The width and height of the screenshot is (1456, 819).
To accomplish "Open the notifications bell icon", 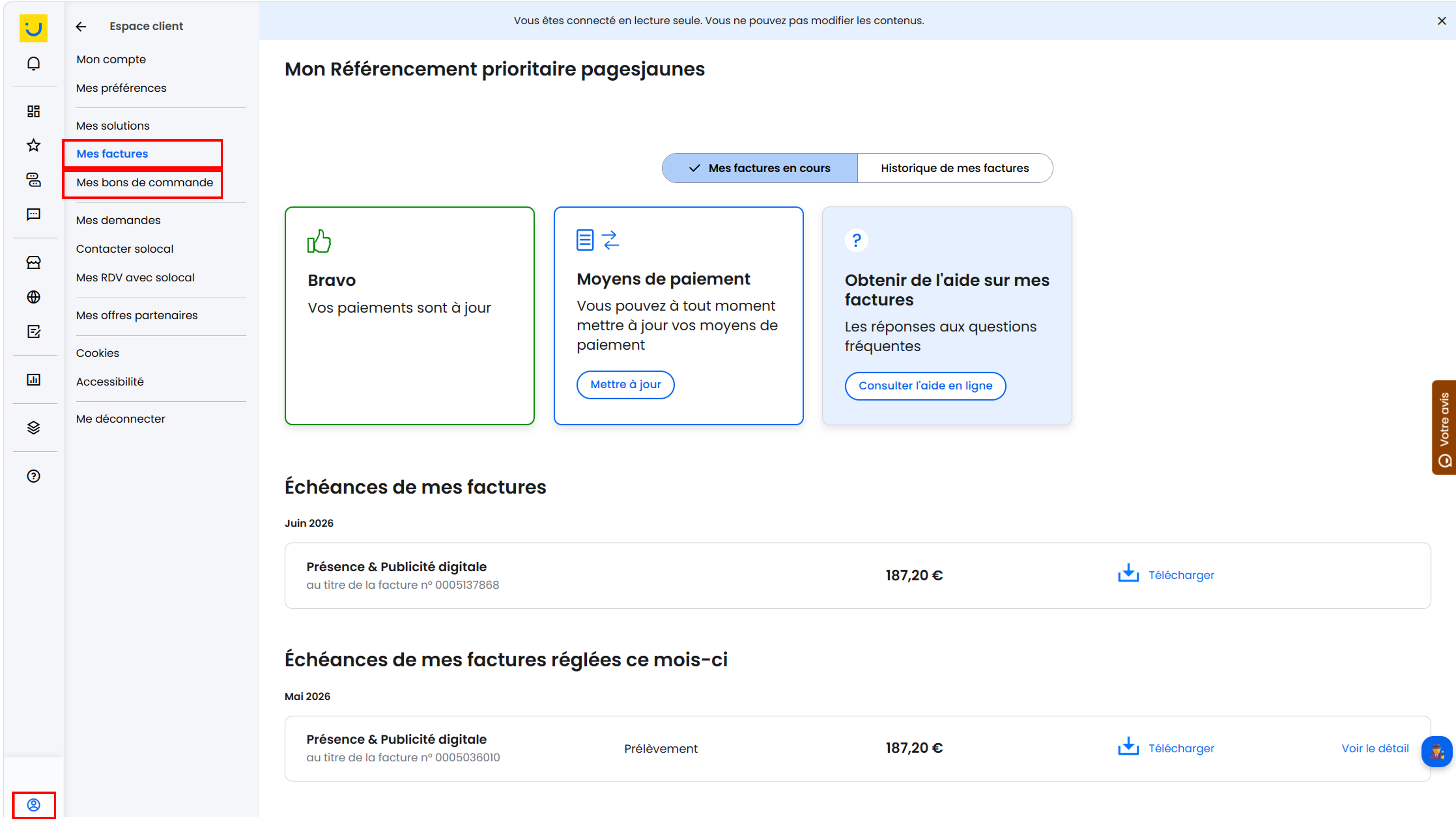I will (33, 63).
